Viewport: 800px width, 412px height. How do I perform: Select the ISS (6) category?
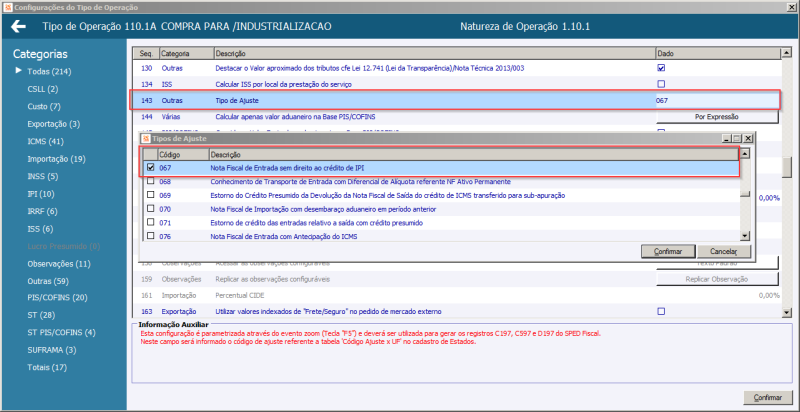[40, 229]
